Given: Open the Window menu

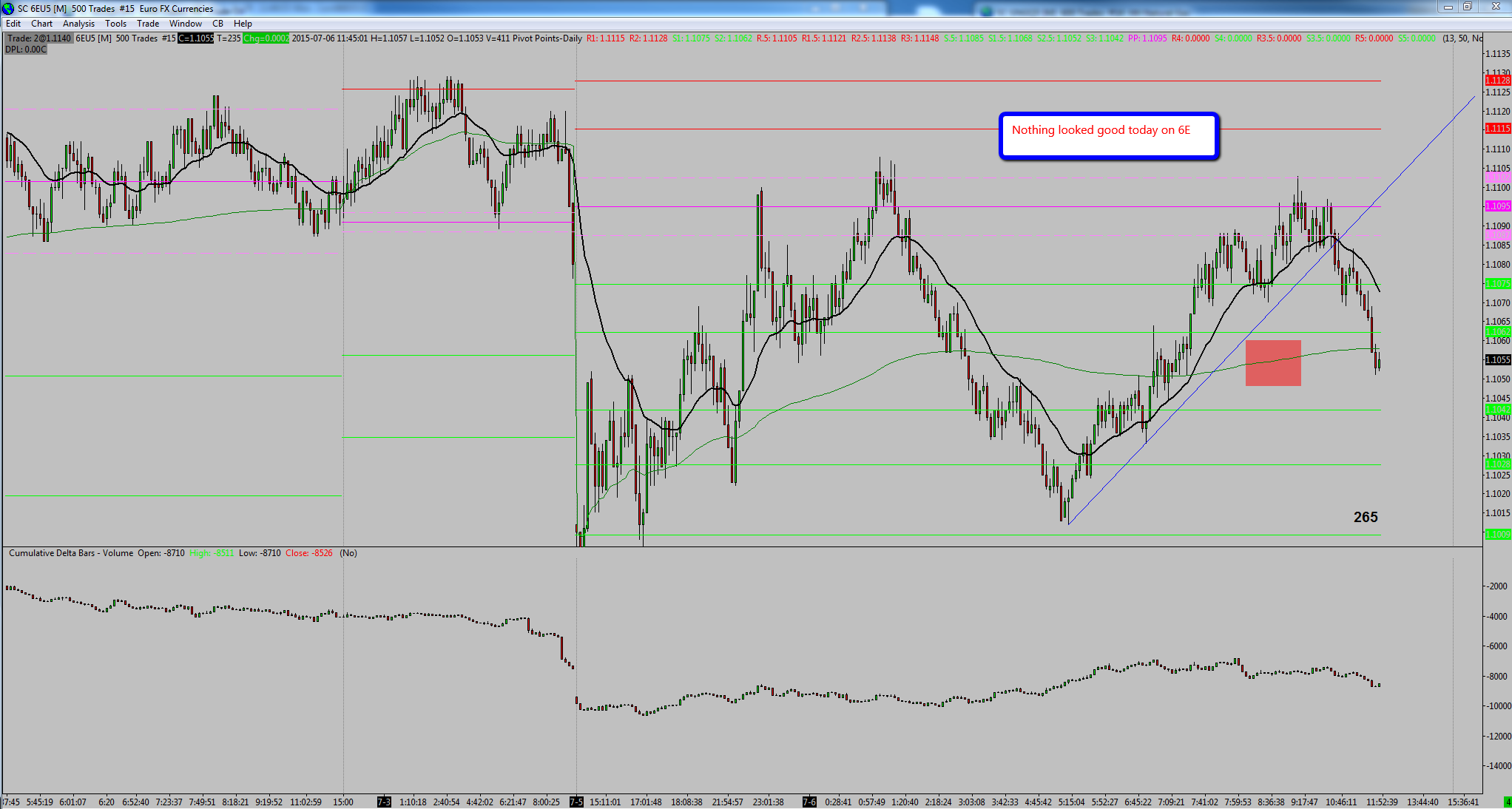Looking at the screenshot, I should (x=186, y=24).
